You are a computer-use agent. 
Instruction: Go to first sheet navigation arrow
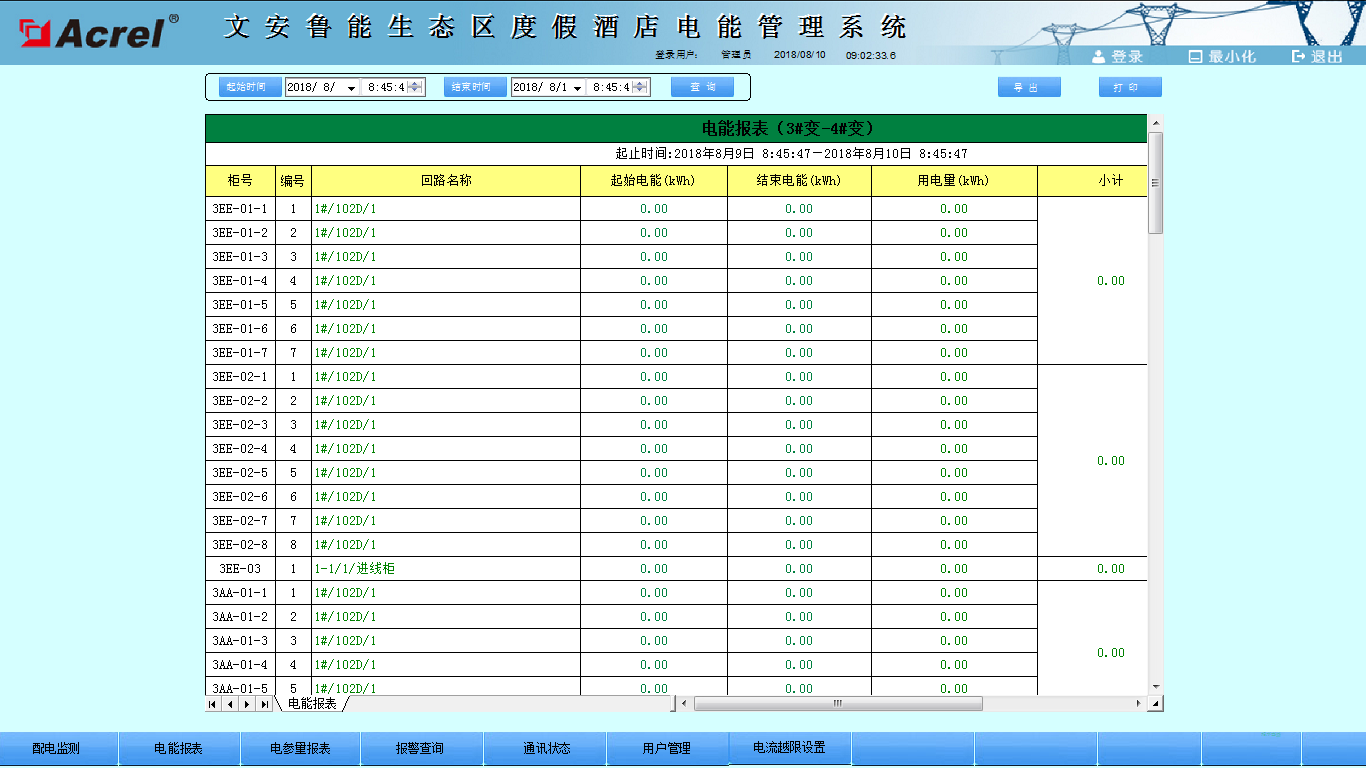click(212, 704)
